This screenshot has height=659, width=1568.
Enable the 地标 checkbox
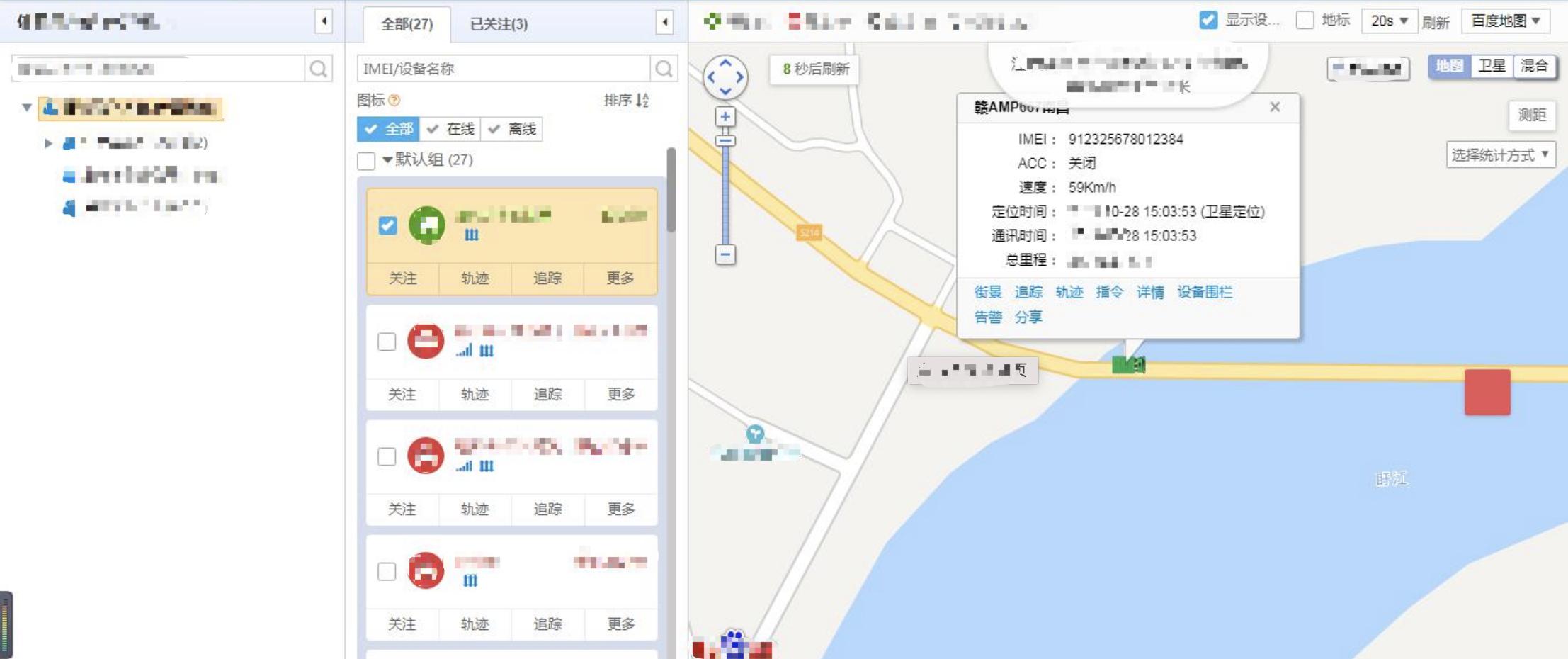1307,21
